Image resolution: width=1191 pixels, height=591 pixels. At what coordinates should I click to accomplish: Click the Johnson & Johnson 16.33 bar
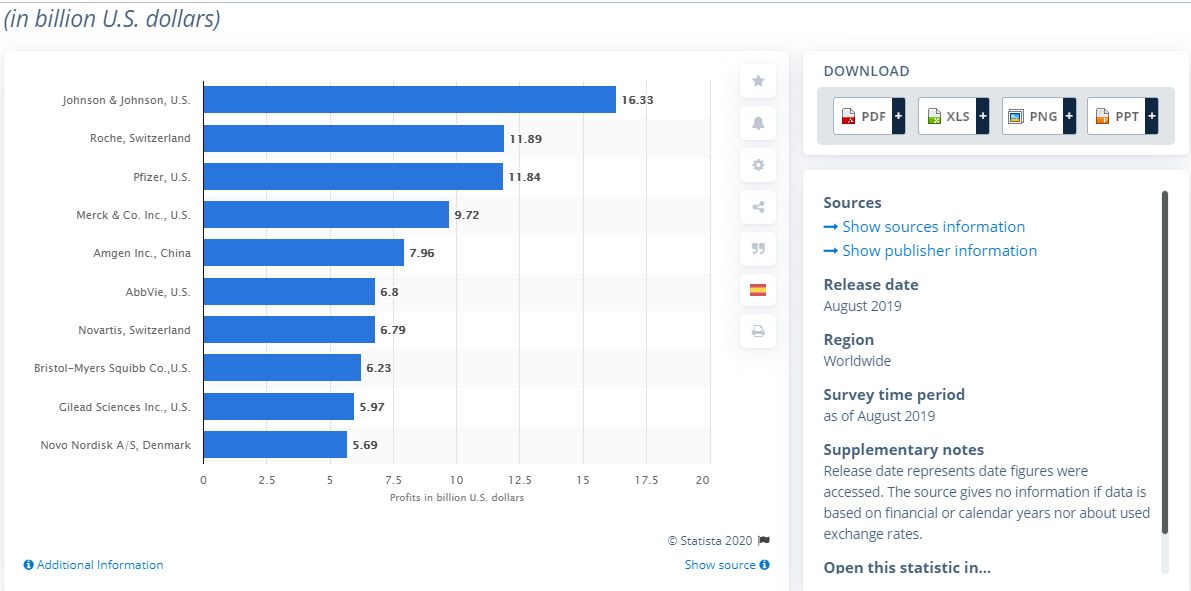pyautogui.click(x=409, y=100)
